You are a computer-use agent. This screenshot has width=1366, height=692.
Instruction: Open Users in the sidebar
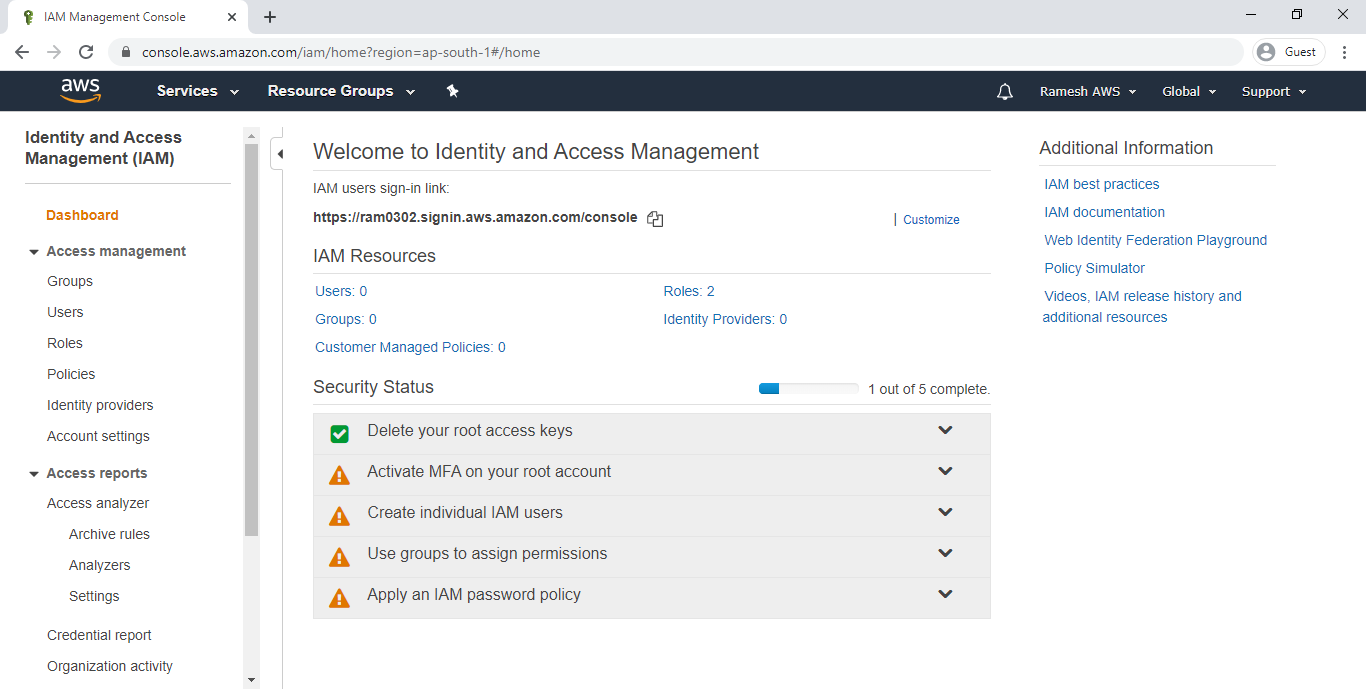click(x=65, y=312)
